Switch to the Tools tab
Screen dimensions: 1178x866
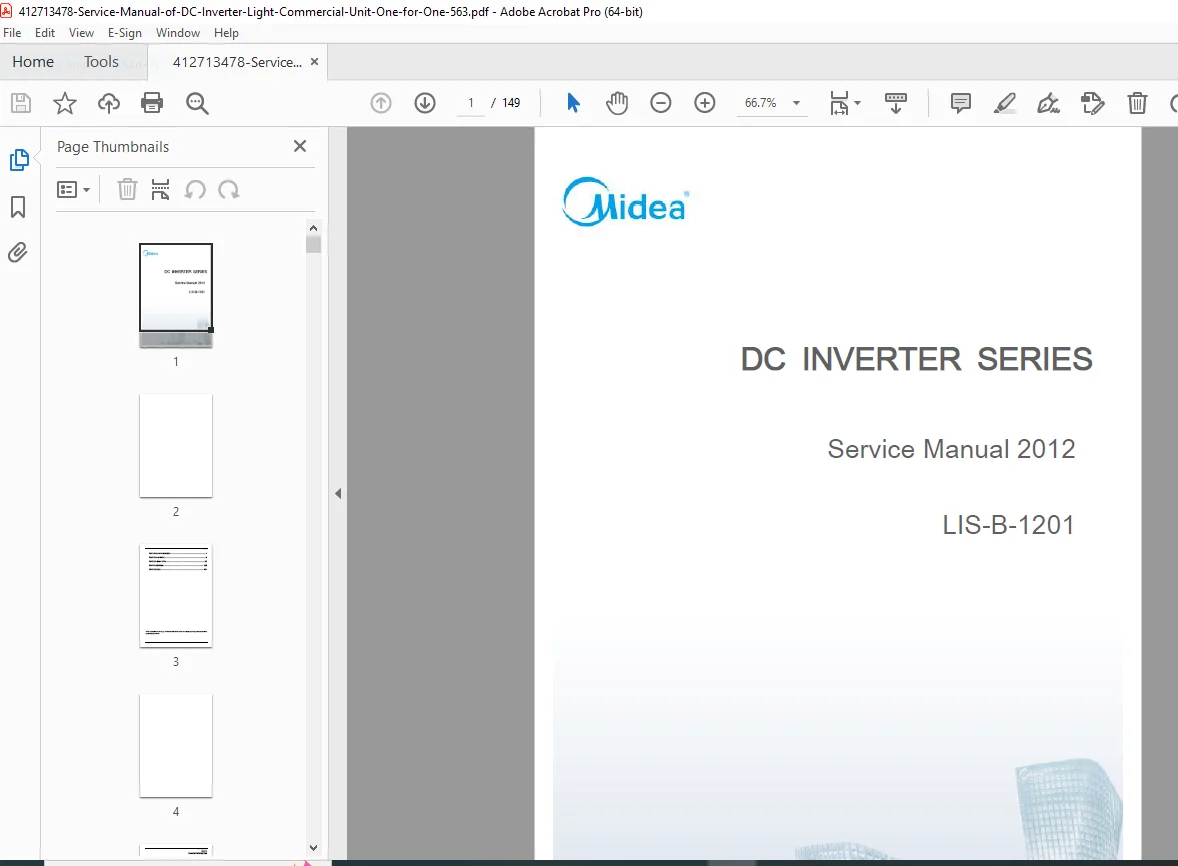tap(101, 62)
